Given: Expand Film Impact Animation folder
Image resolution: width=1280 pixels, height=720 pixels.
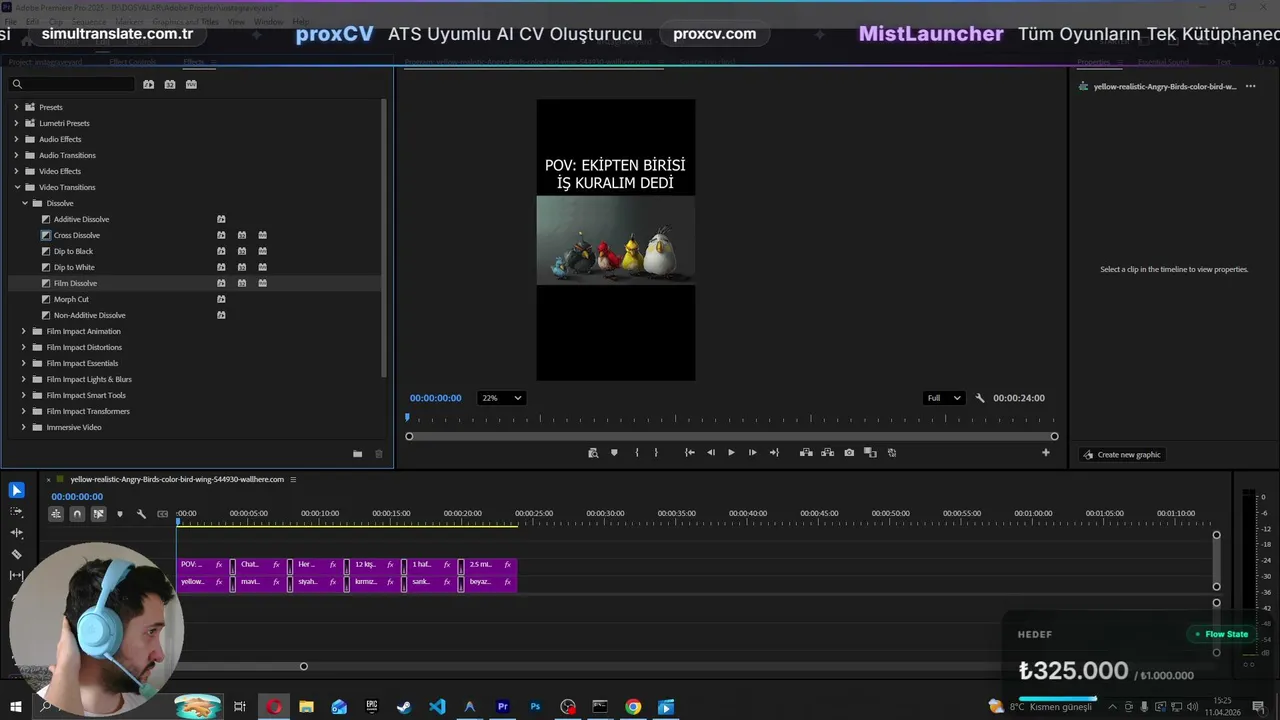Looking at the screenshot, I should pyautogui.click(x=24, y=331).
